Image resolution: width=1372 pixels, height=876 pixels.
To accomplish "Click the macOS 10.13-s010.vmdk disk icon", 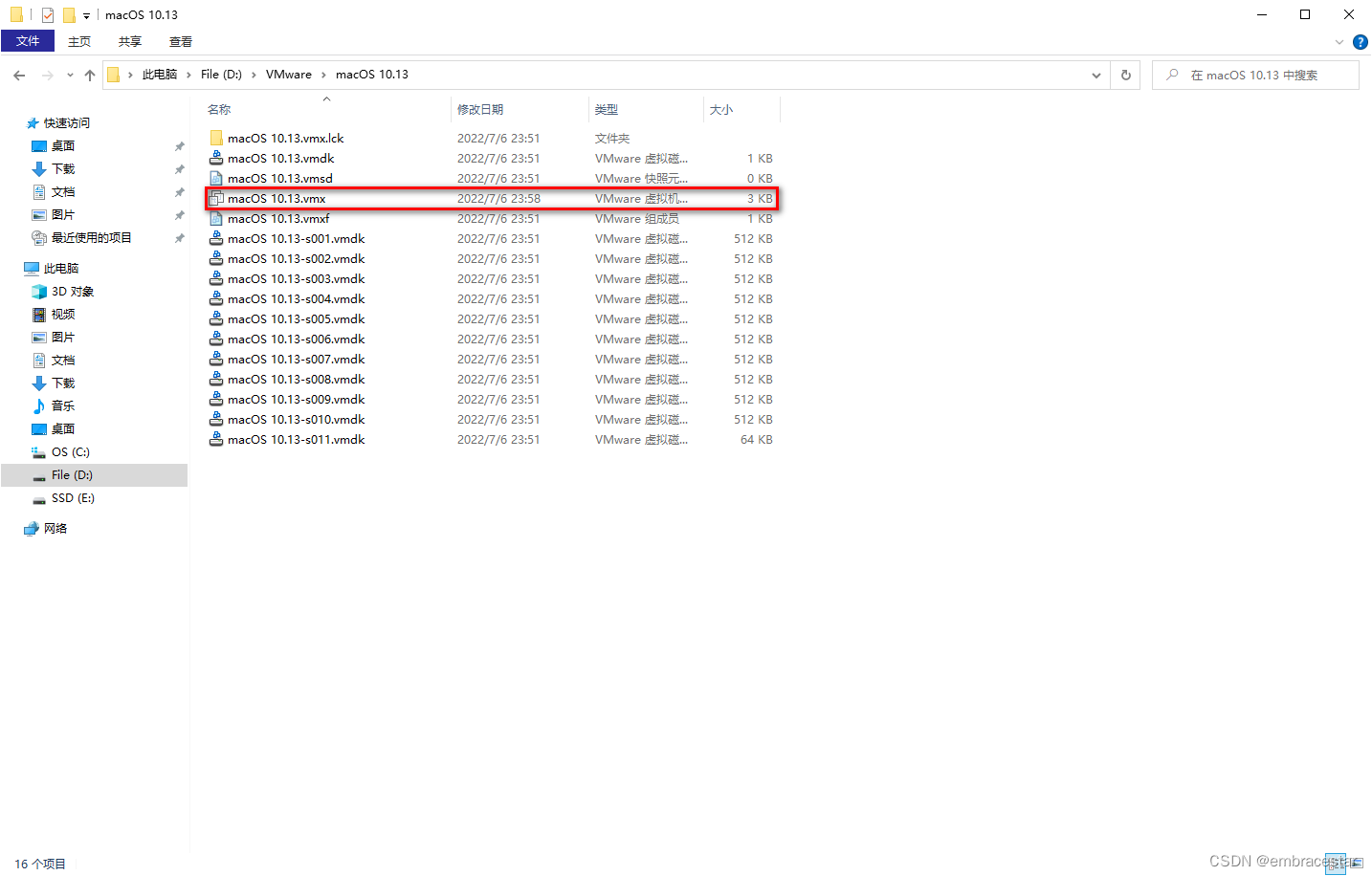I will click(216, 420).
